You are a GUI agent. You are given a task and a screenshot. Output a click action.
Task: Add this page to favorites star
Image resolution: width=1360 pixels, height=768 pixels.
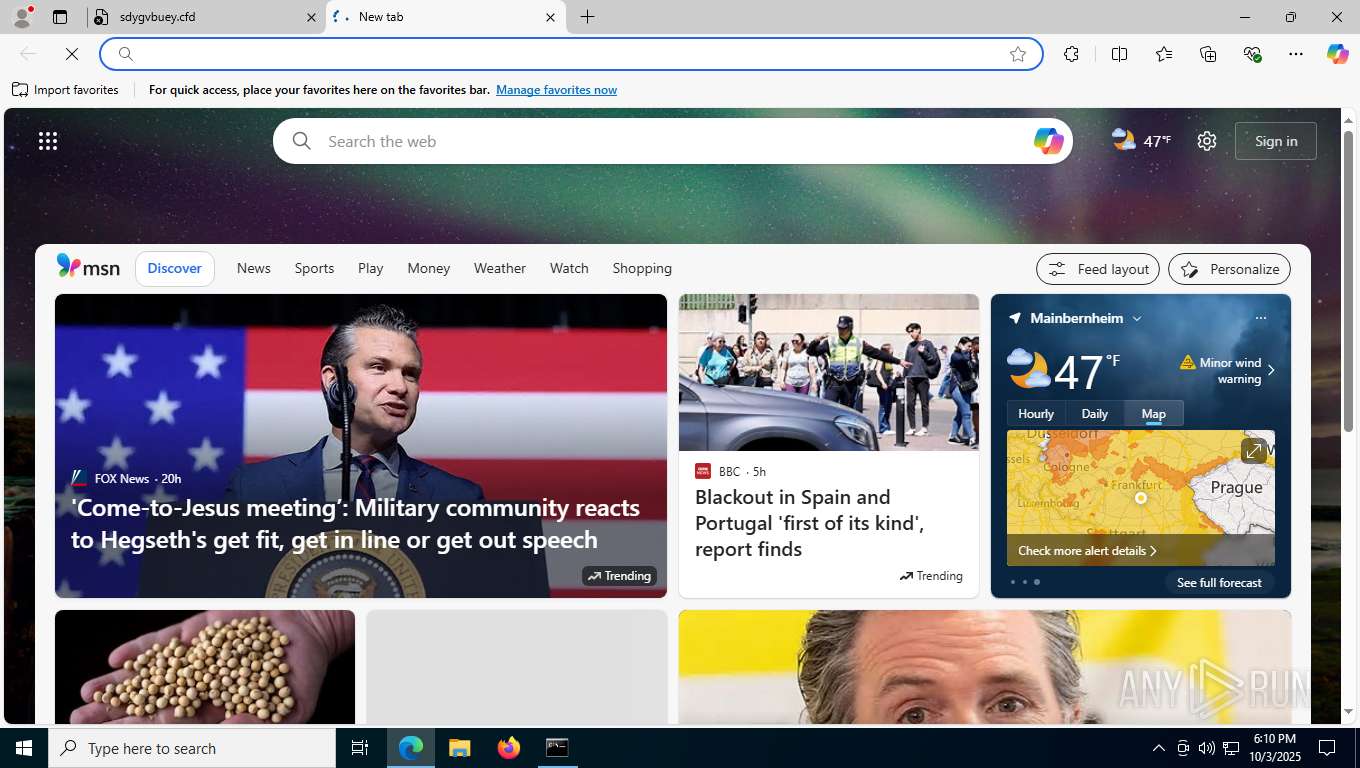pyautogui.click(x=1018, y=54)
